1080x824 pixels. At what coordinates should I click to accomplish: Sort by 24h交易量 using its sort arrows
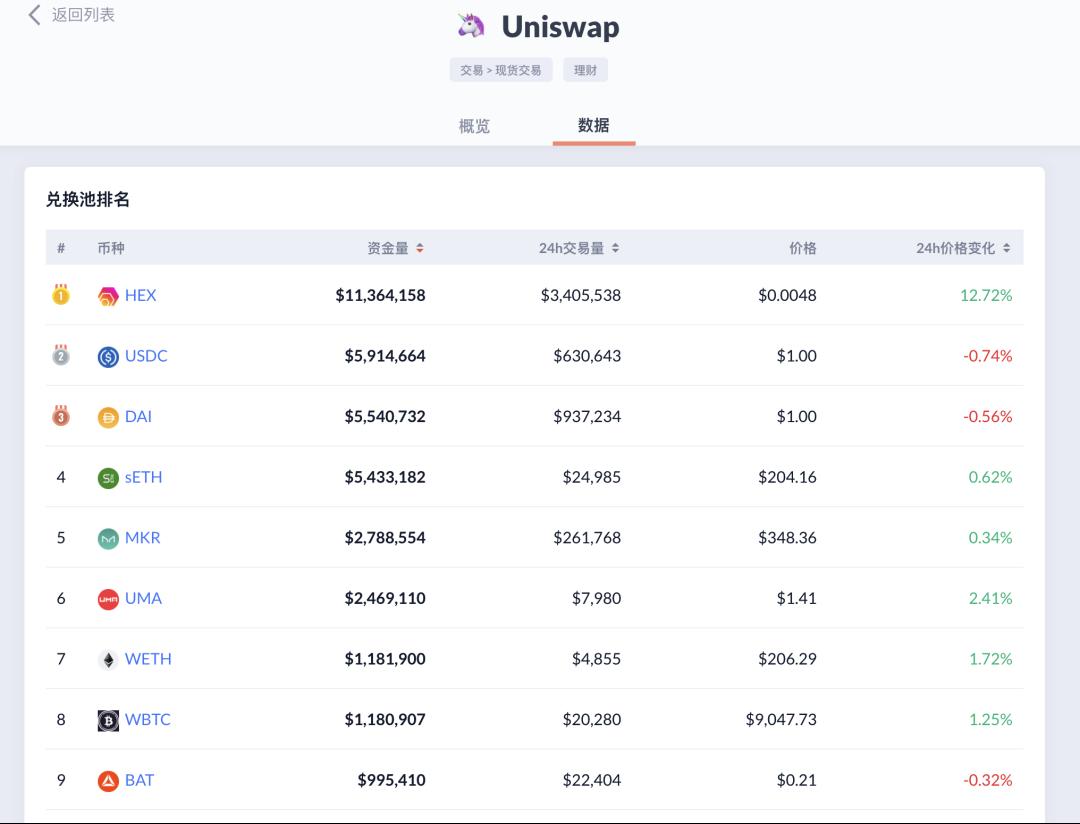615,248
